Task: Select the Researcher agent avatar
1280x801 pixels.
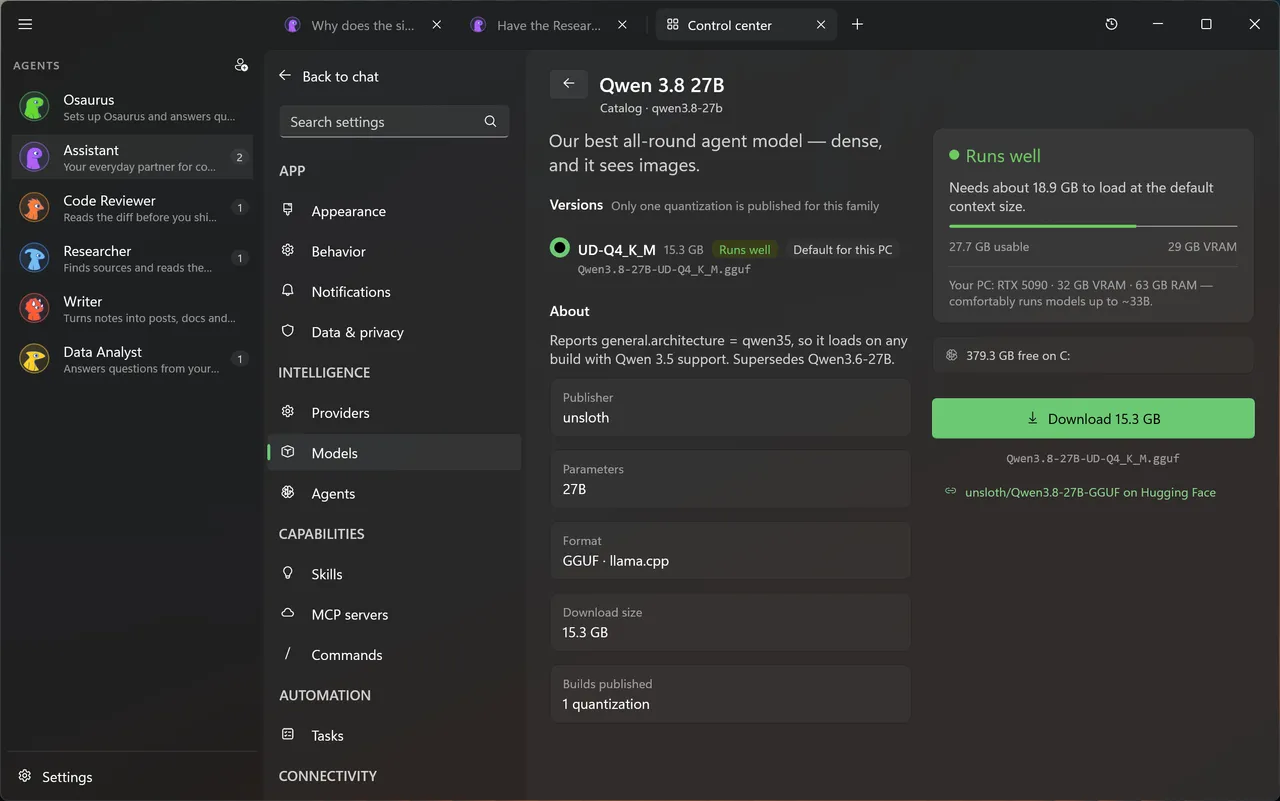Action: click(35, 258)
